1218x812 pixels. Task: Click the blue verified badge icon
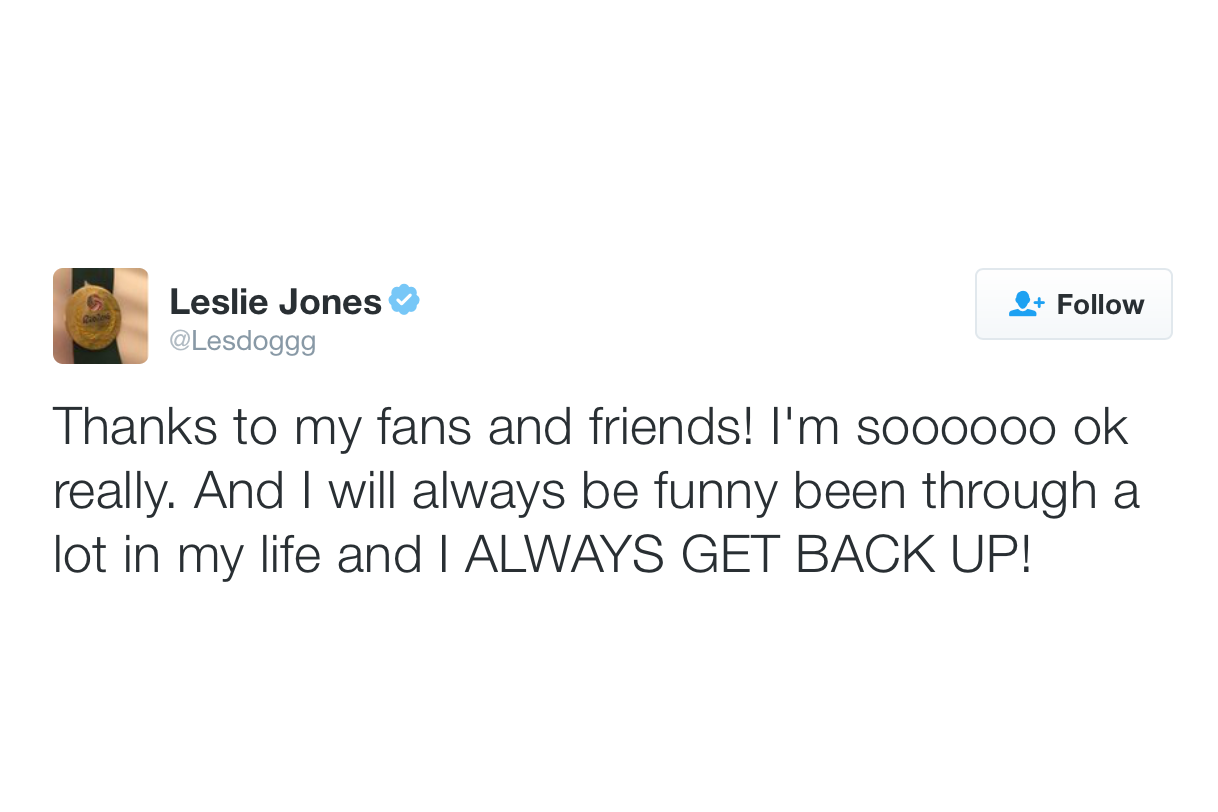[404, 300]
